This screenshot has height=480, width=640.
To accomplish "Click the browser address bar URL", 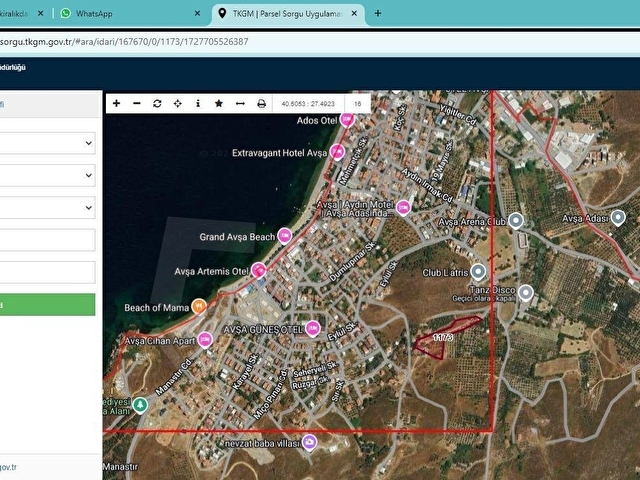I will (124, 42).
